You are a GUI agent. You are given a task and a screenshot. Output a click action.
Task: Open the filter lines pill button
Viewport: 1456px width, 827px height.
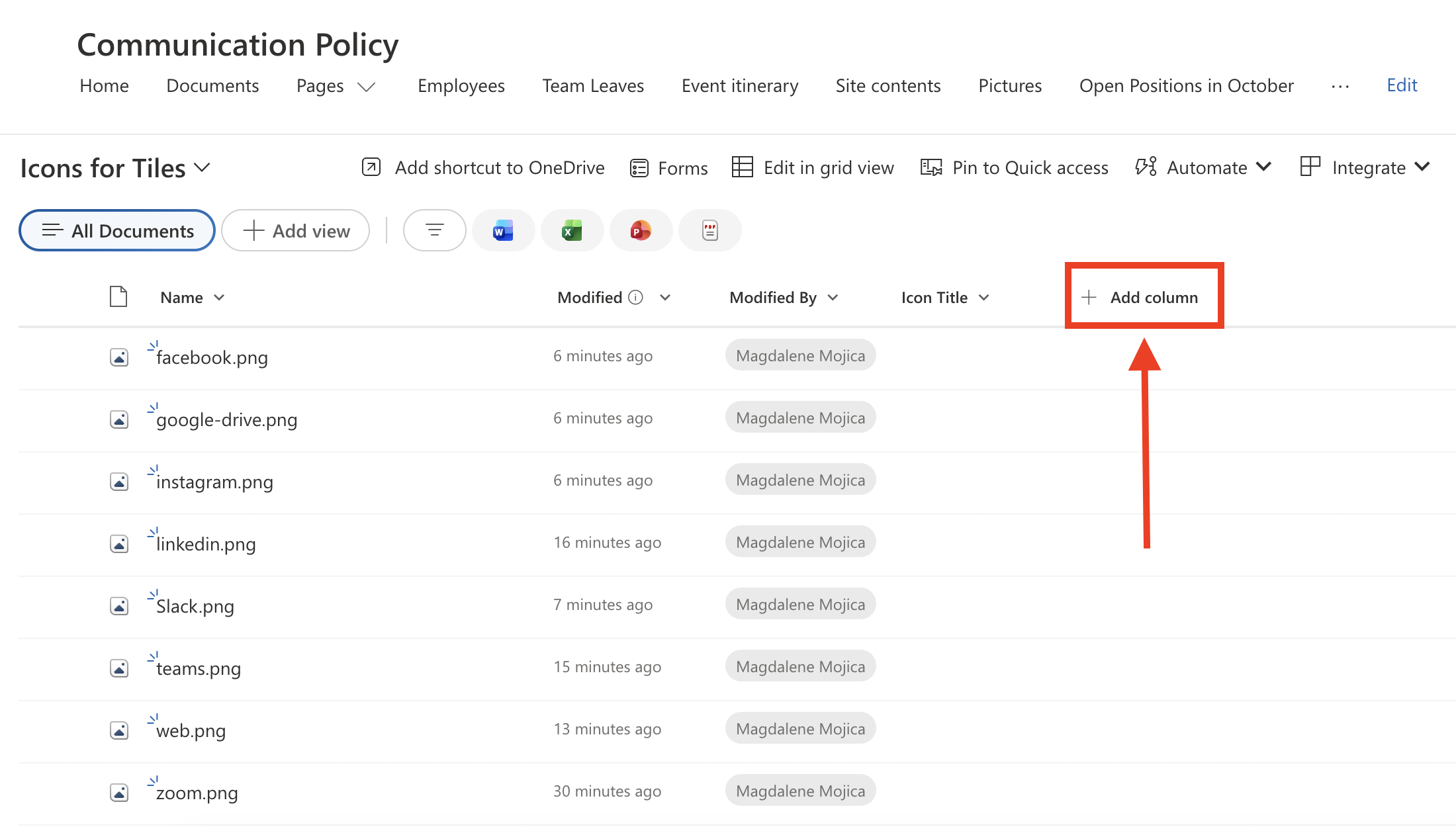[x=434, y=231]
